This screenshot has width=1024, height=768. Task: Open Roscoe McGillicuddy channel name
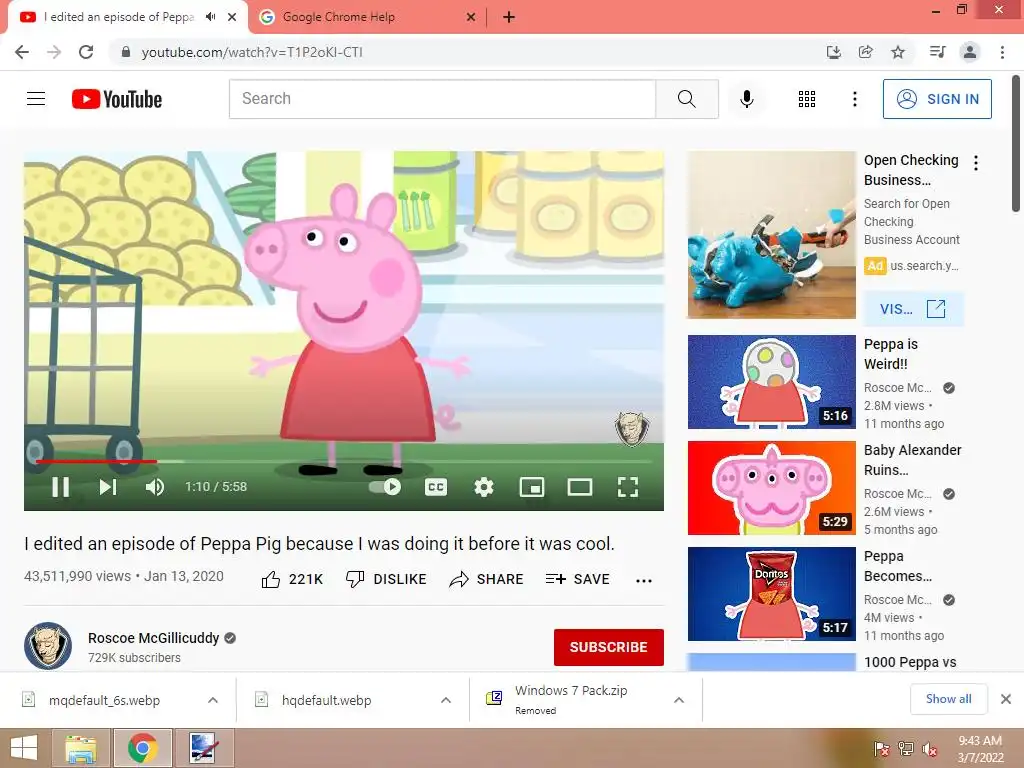(x=153, y=638)
